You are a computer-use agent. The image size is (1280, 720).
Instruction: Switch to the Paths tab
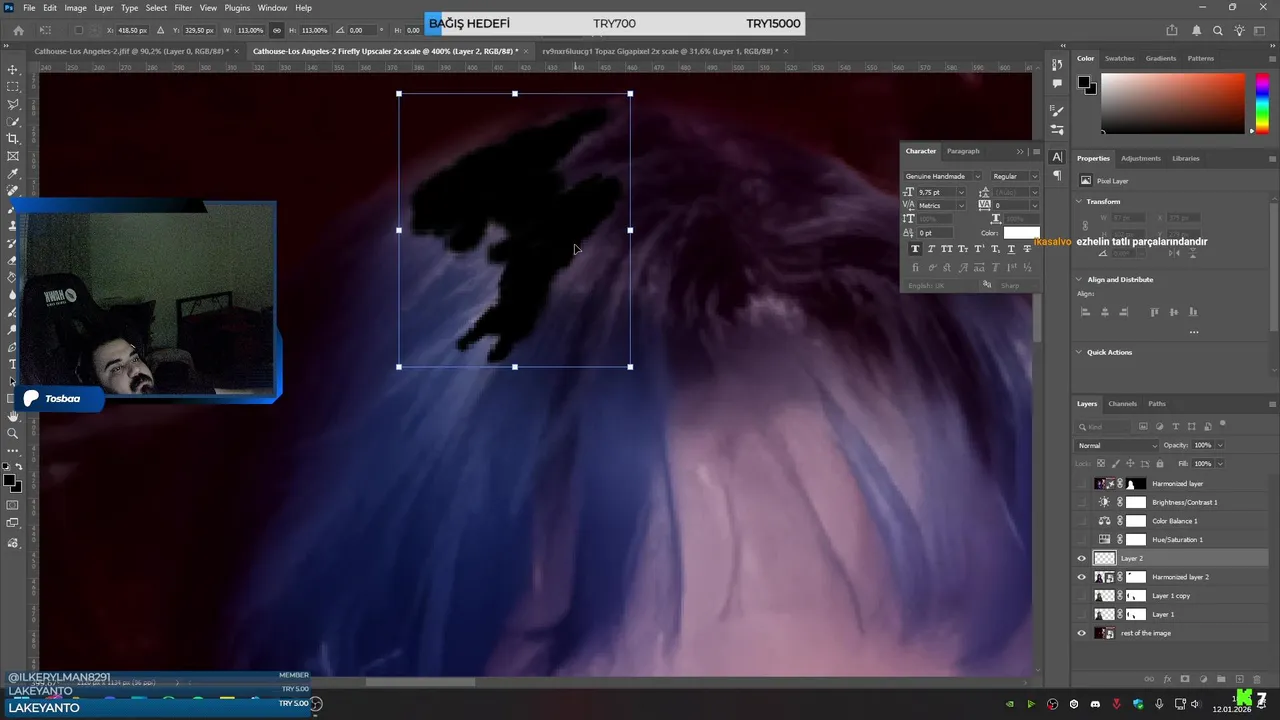[1157, 404]
